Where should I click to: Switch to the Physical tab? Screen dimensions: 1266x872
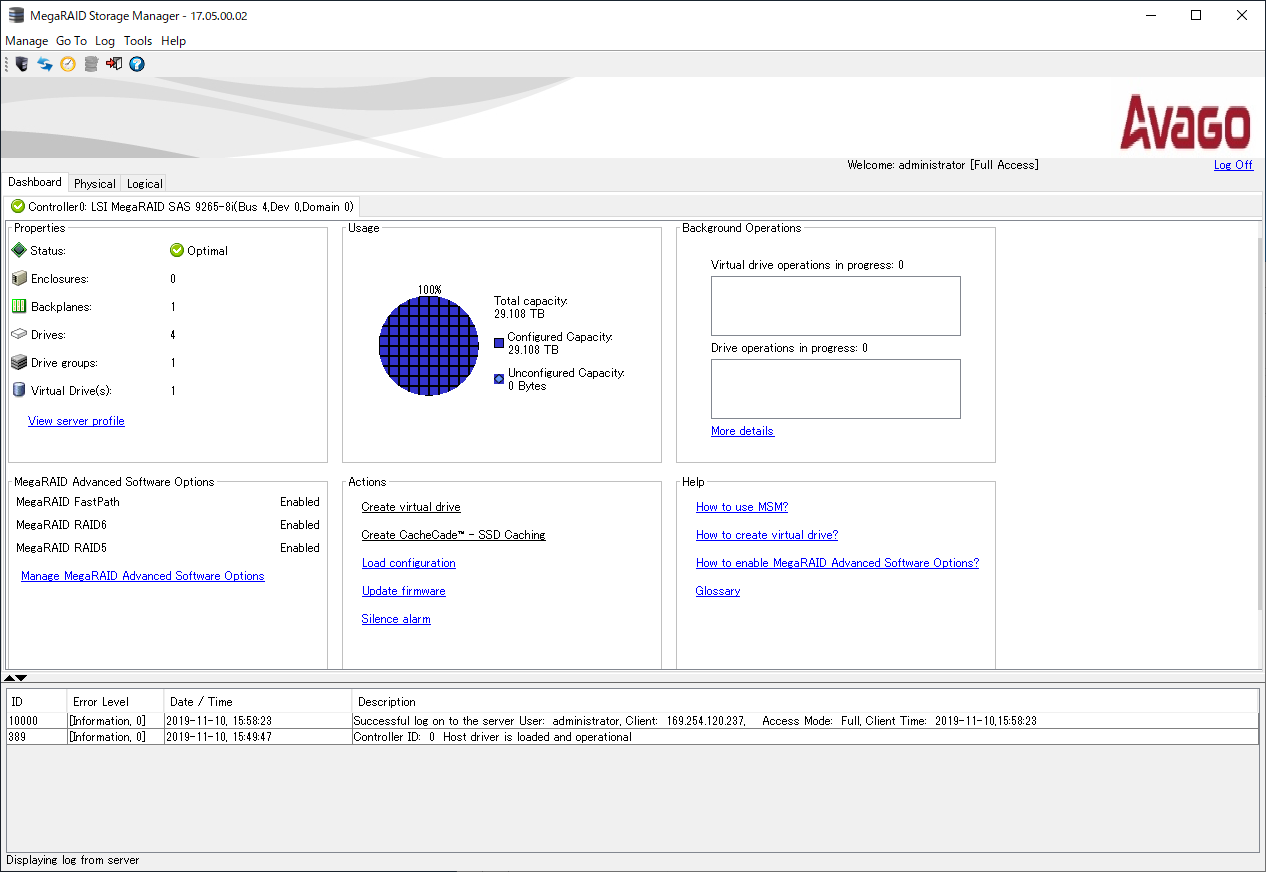pyautogui.click(x=95, y=184)
